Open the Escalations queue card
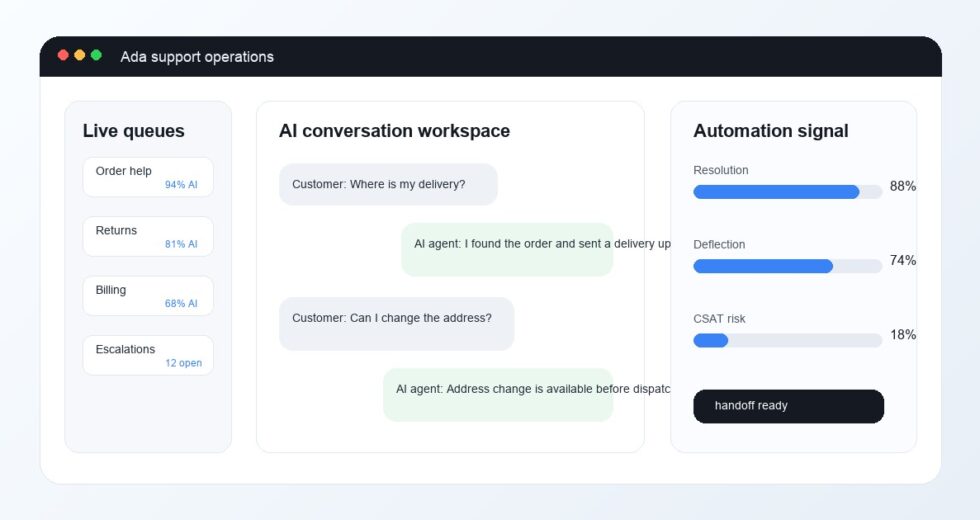This screenshot has width=980, height=520. (148, 356)
